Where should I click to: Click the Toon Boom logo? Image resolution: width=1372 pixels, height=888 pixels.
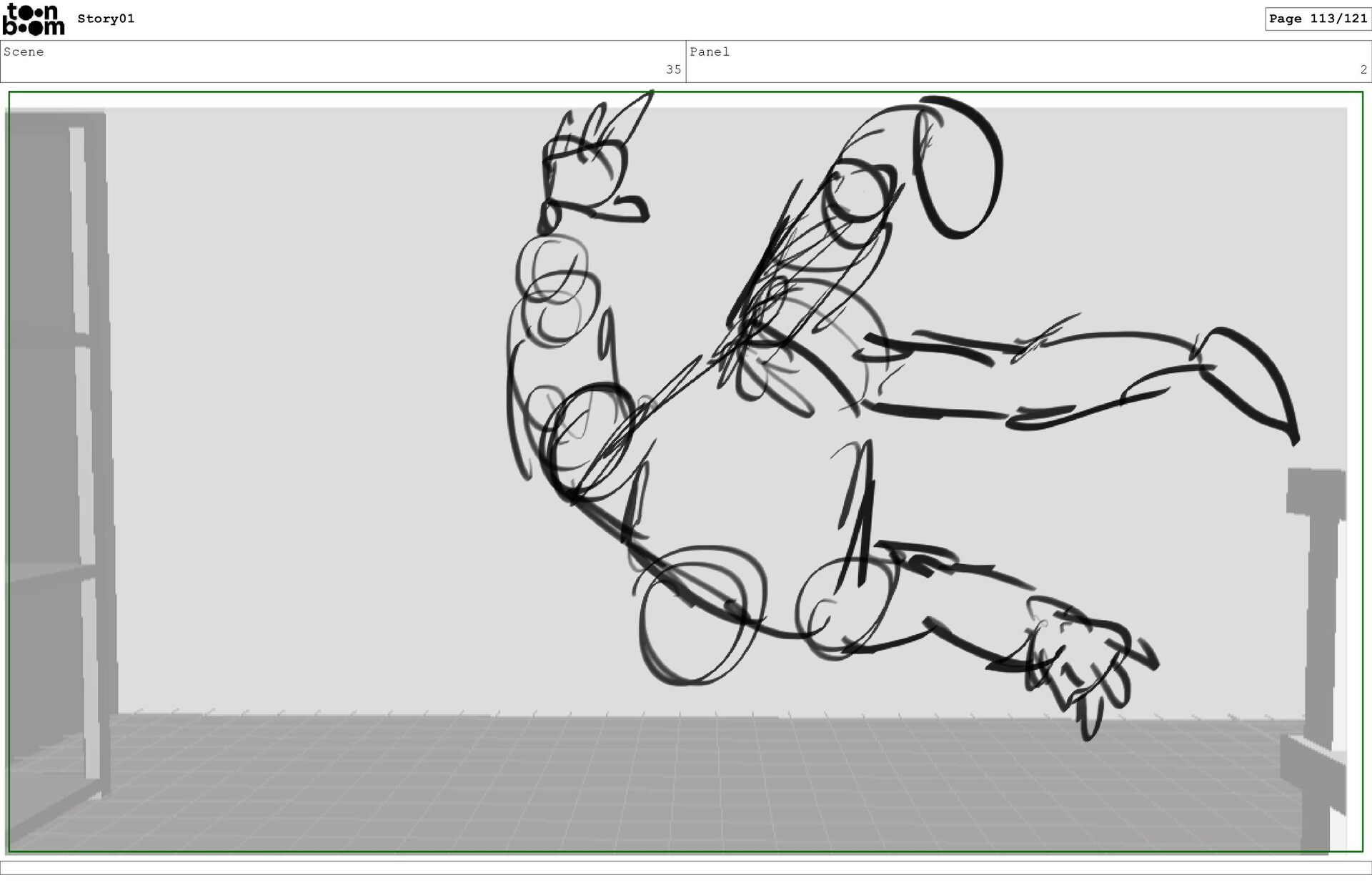pos(33,19)
